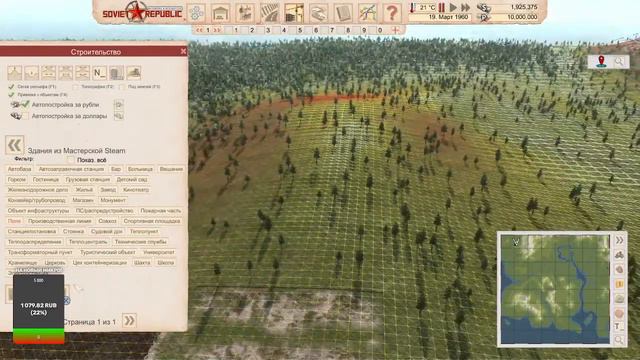
Task: Open the book icon in top toolbar
Action: coord(343,13)
